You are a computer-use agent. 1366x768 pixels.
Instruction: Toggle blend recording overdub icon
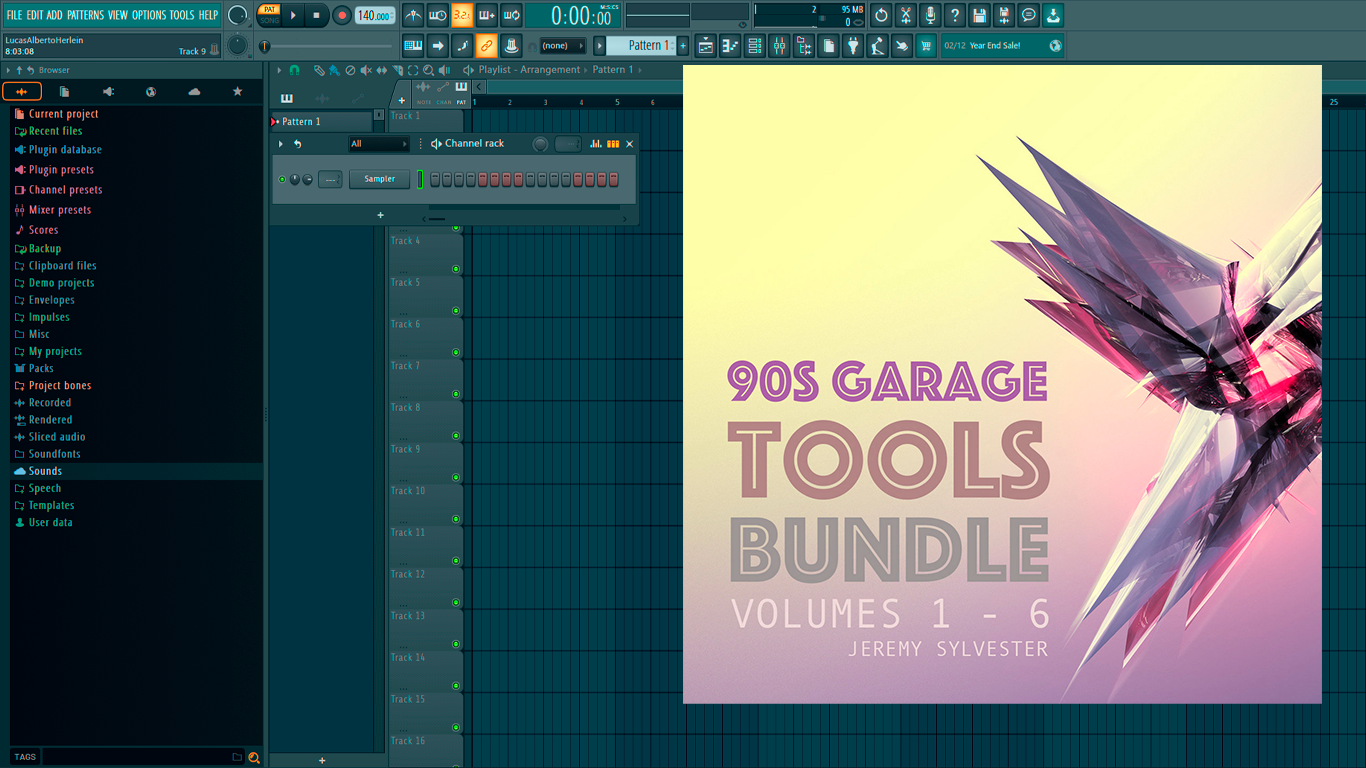pos(487,15)
